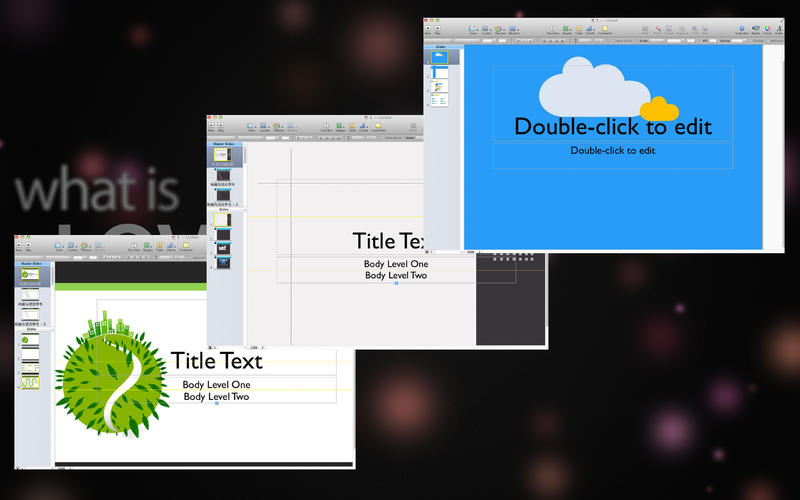Insert Text Box in middle gray window
The height and width of the screenshot is (500, 800).
click(326, 127)
